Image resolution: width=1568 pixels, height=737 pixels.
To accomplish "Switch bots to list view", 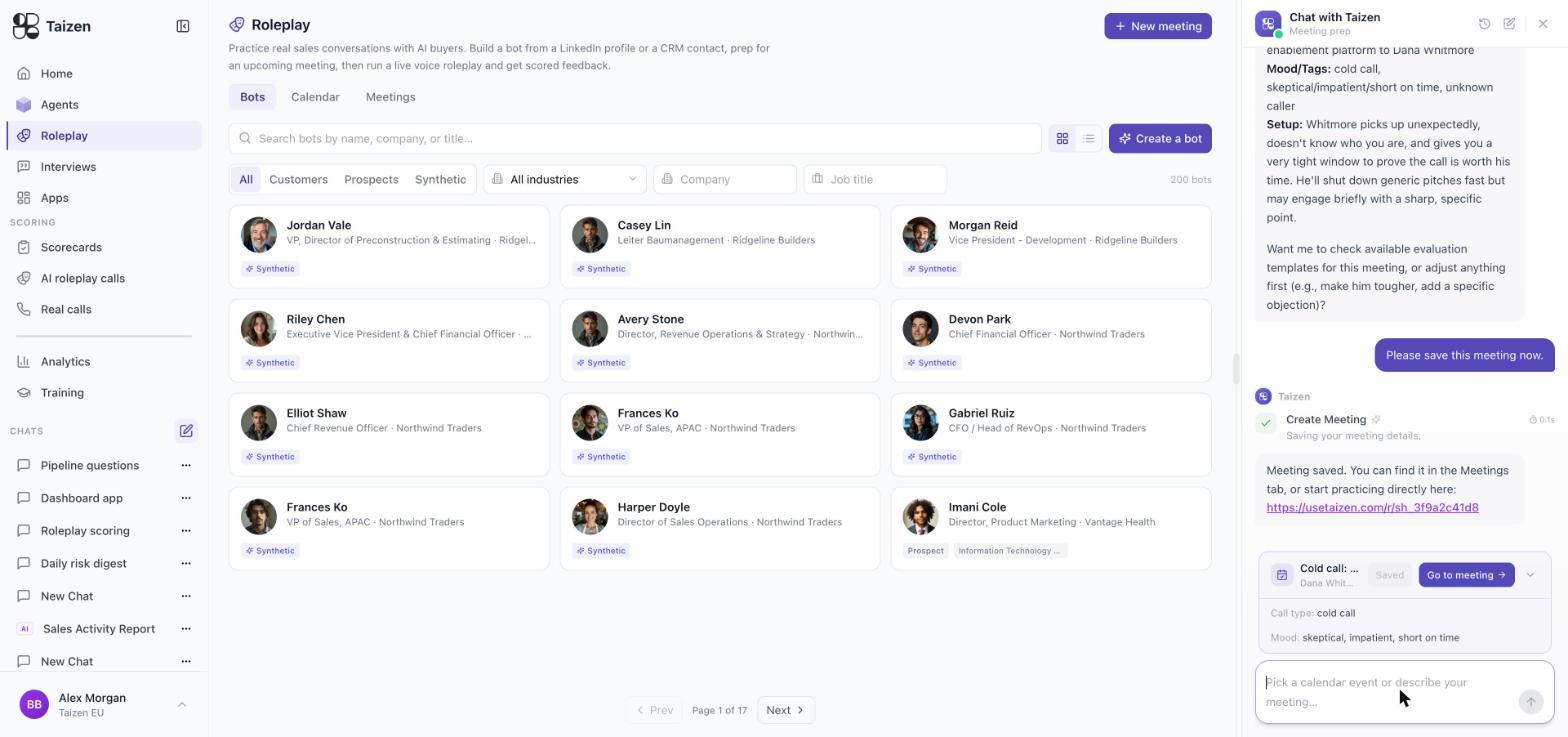I will point(1089,139).
